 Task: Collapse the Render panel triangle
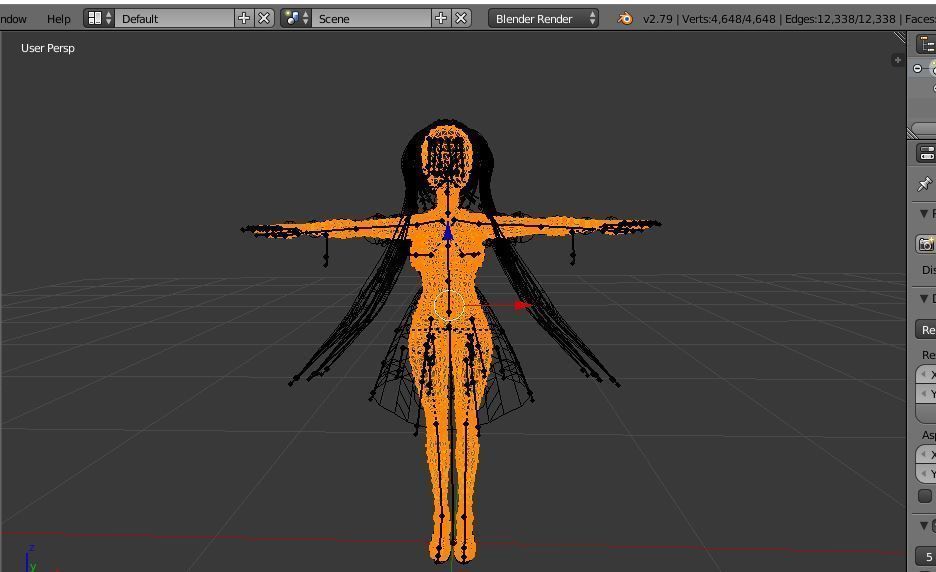click(923, 213)
